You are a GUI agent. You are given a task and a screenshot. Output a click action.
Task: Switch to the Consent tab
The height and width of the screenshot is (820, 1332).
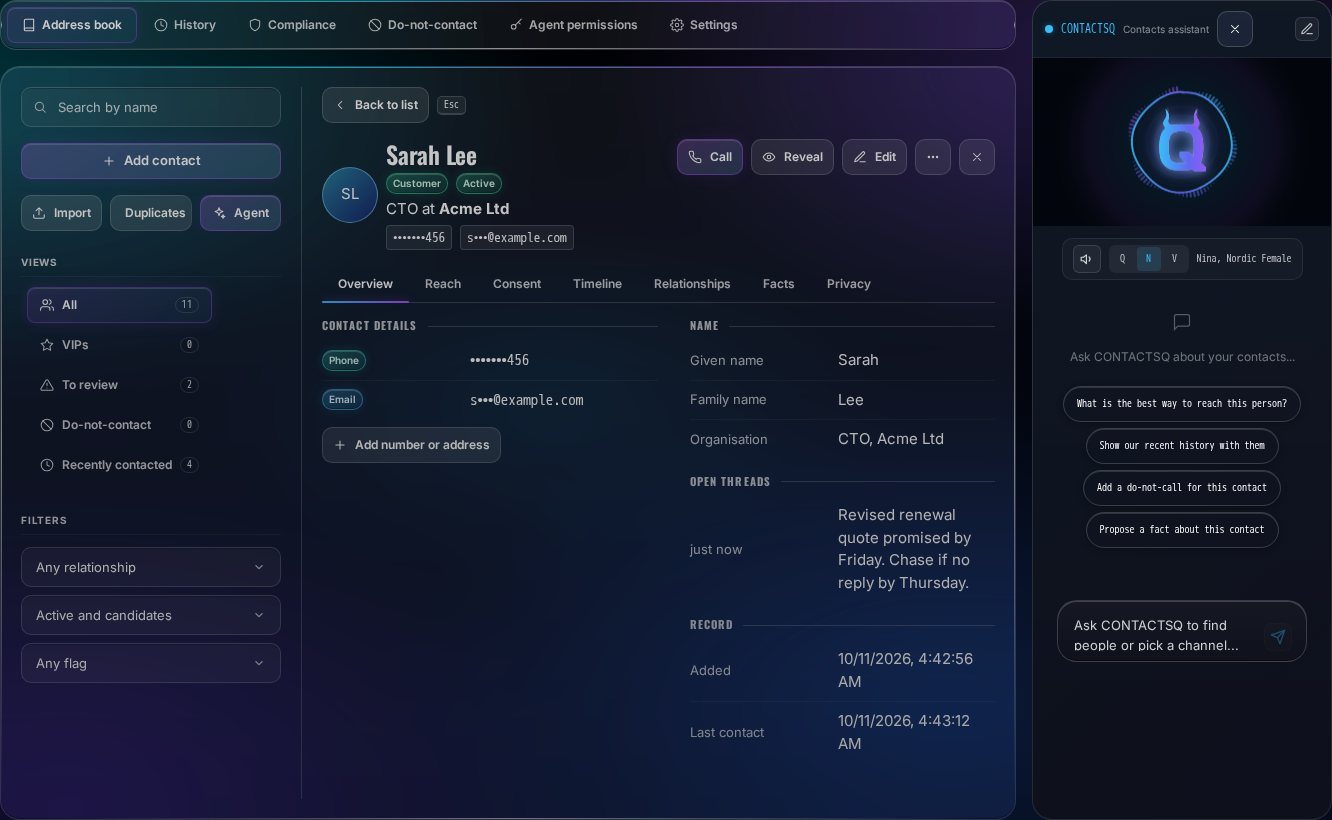(517, 284)
